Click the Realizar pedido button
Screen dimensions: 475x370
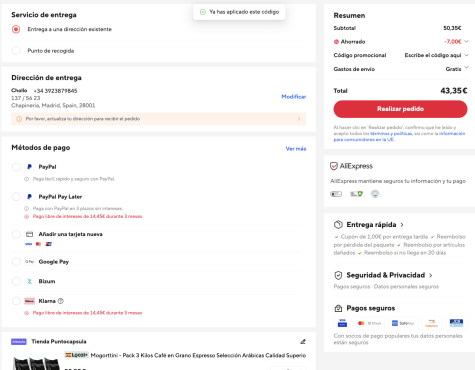400,109
